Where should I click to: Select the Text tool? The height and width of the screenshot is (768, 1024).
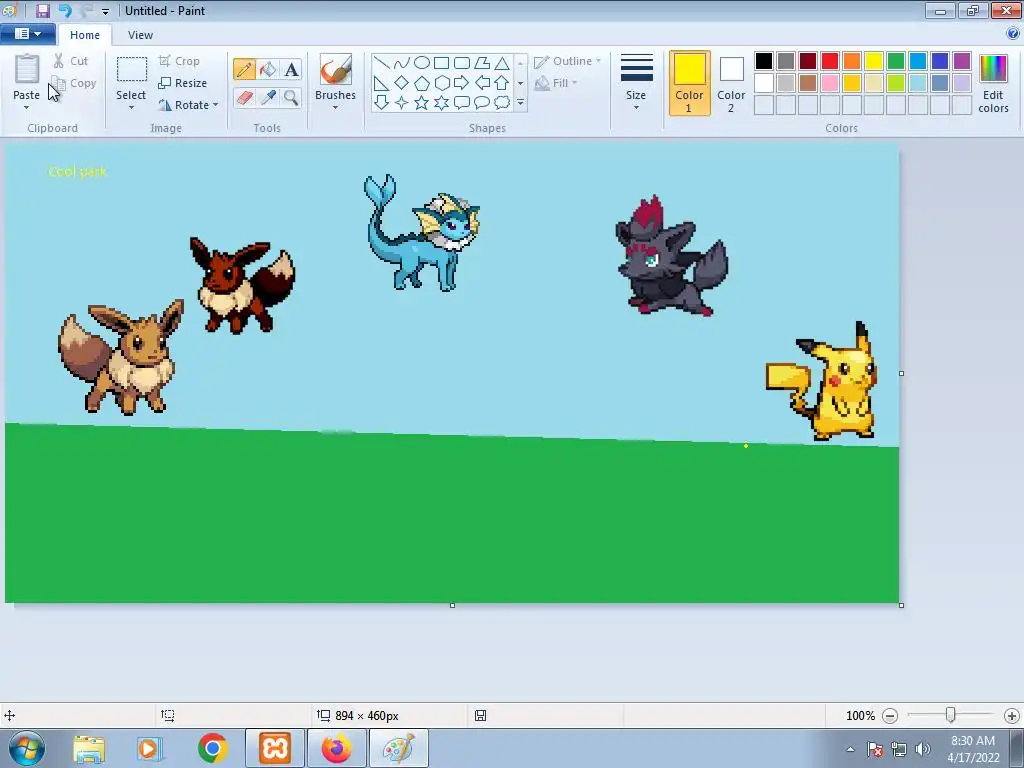[291, 69]
